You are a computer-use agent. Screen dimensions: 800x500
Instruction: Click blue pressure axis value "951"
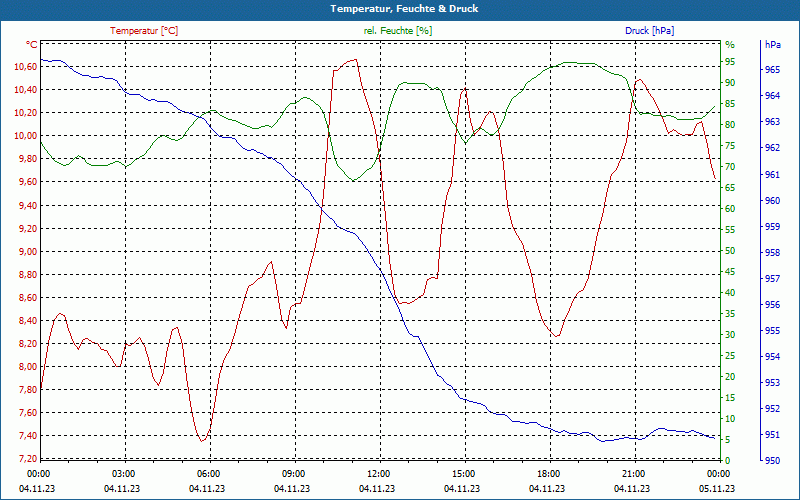(x=773, y=435)
